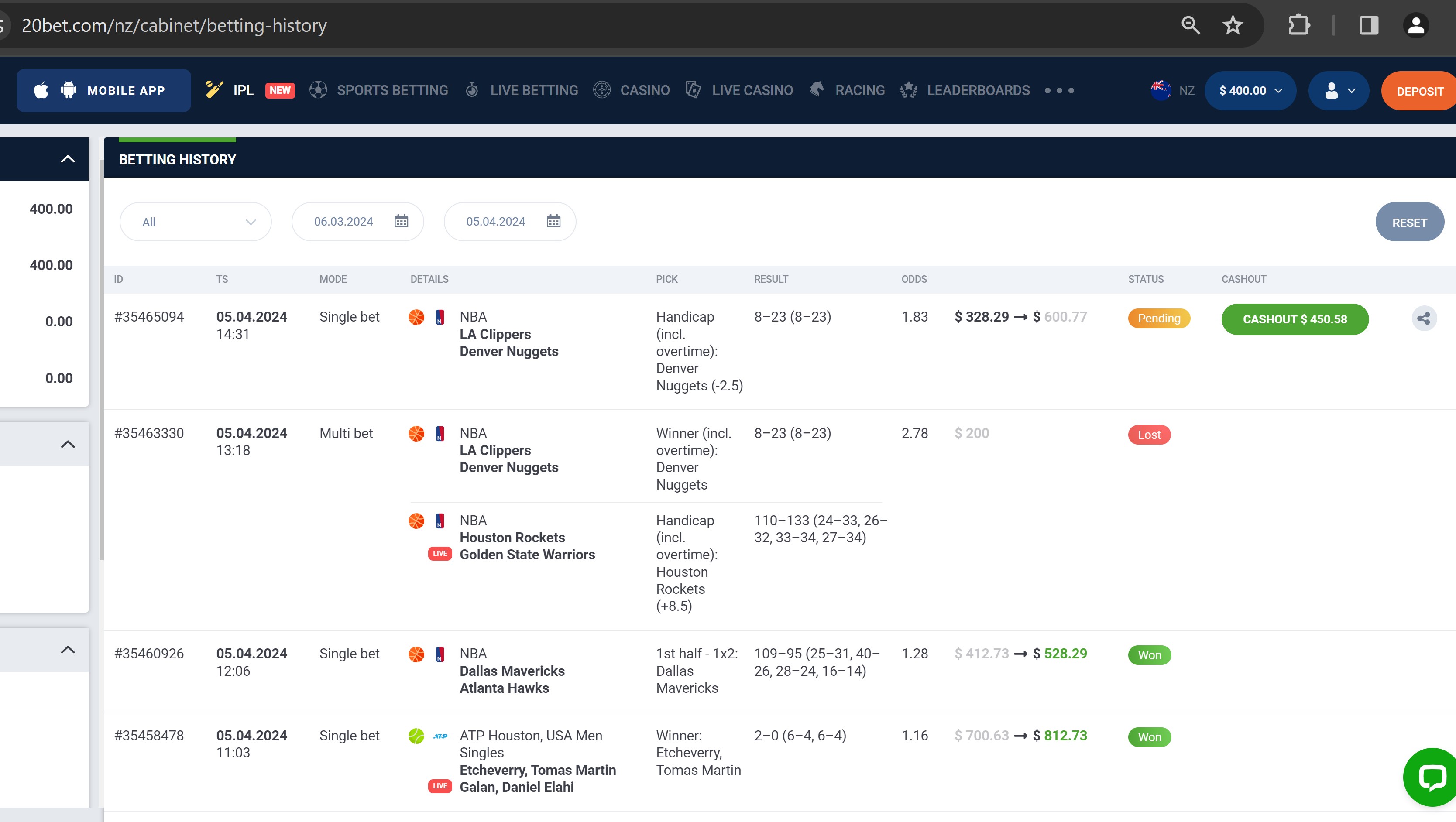The height and width of the screenshot is (822, 1456).
Task: Open the IPL menu item
Action: [244, 90]
